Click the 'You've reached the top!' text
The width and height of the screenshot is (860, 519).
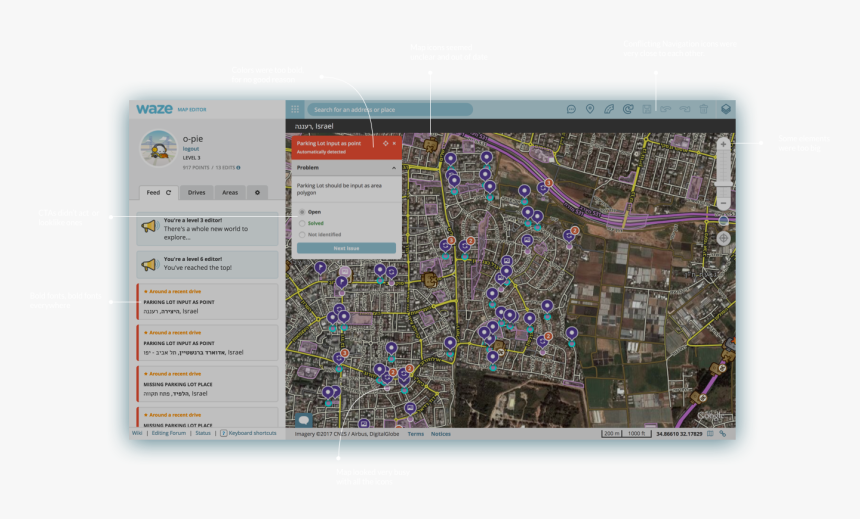point(197,268)
